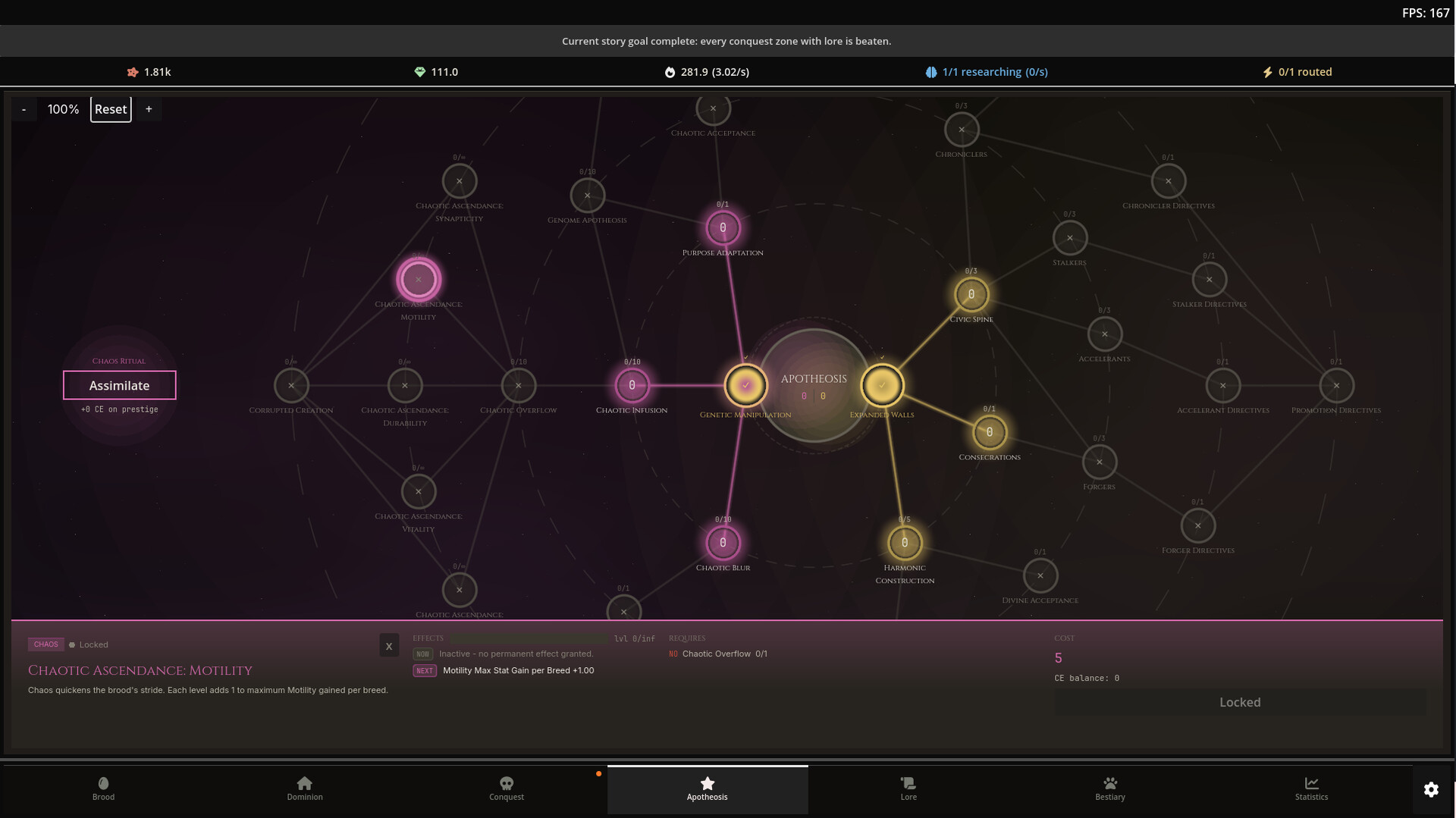Image resolution: width=1456 pixels, height=818 pixels.
Task: Select the Stalker Directives node
Action: click(1210, 280)
